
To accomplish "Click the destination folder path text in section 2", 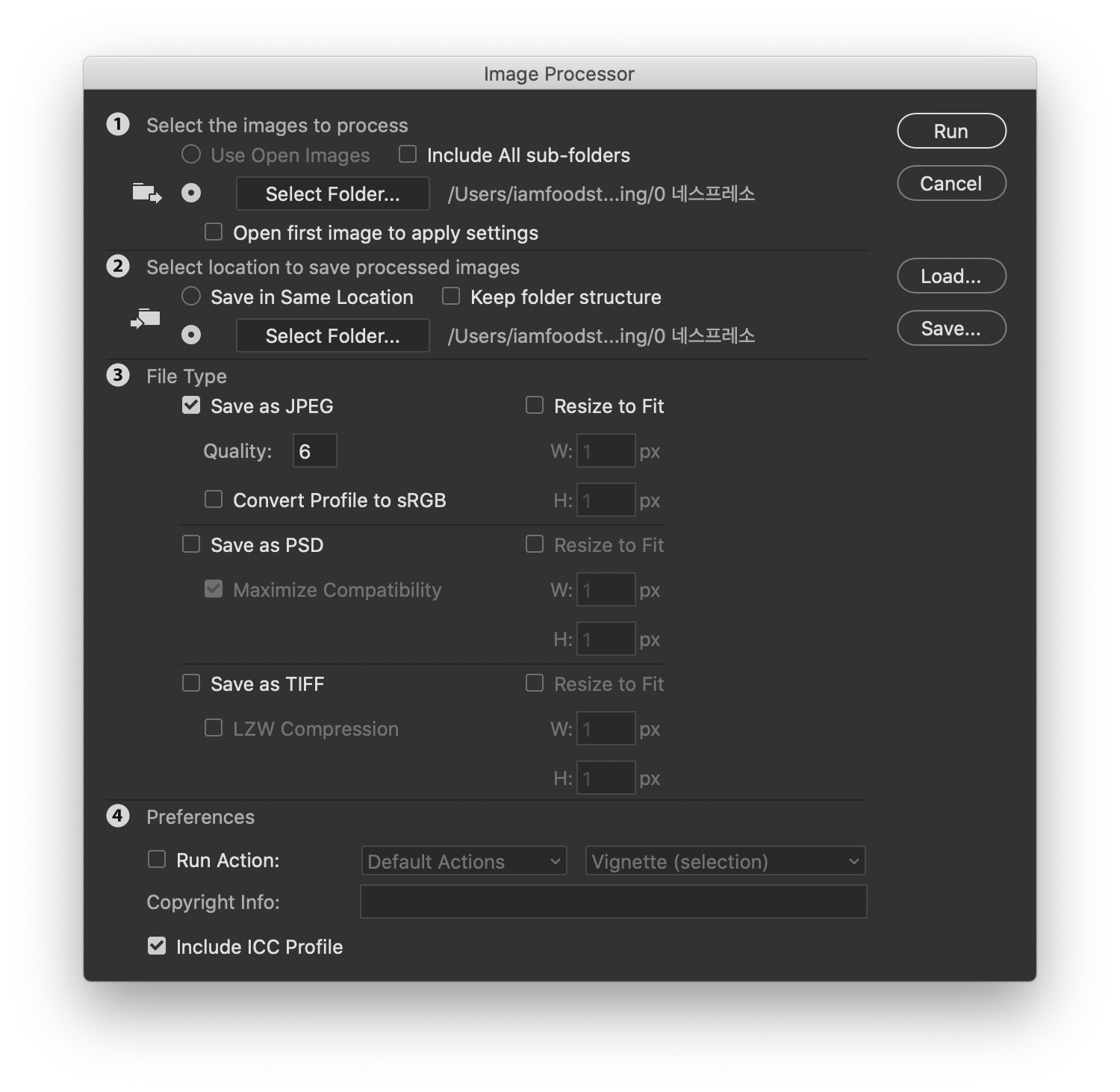I will [601, 336].
